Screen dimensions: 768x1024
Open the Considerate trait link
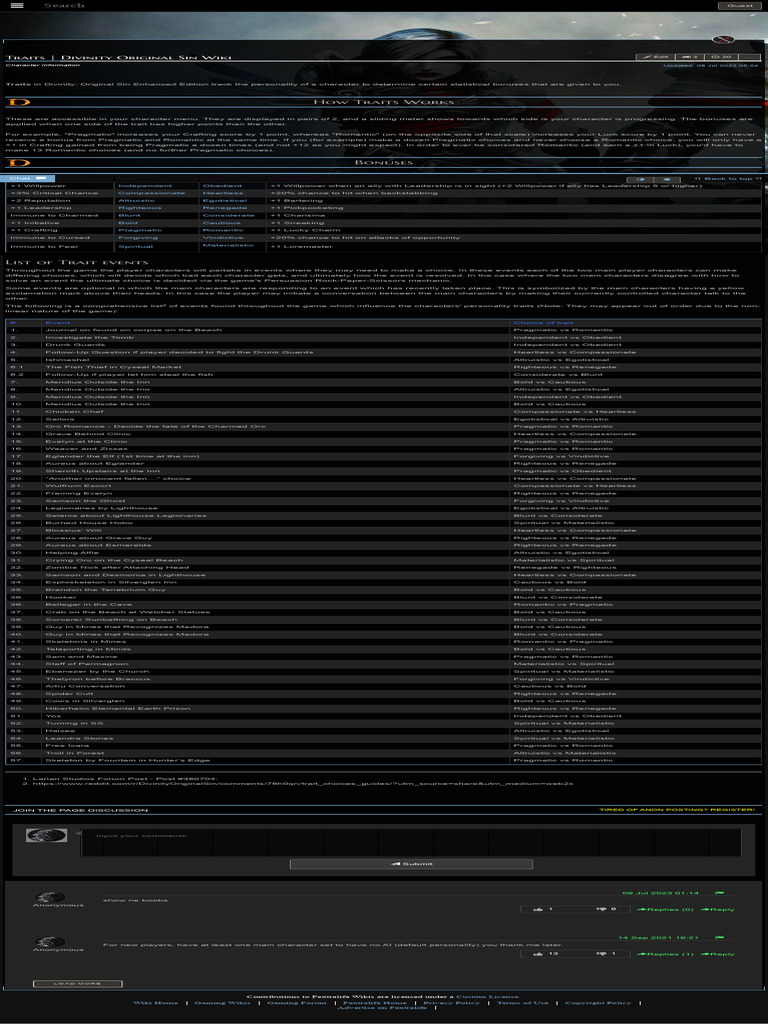pos(229,216)
